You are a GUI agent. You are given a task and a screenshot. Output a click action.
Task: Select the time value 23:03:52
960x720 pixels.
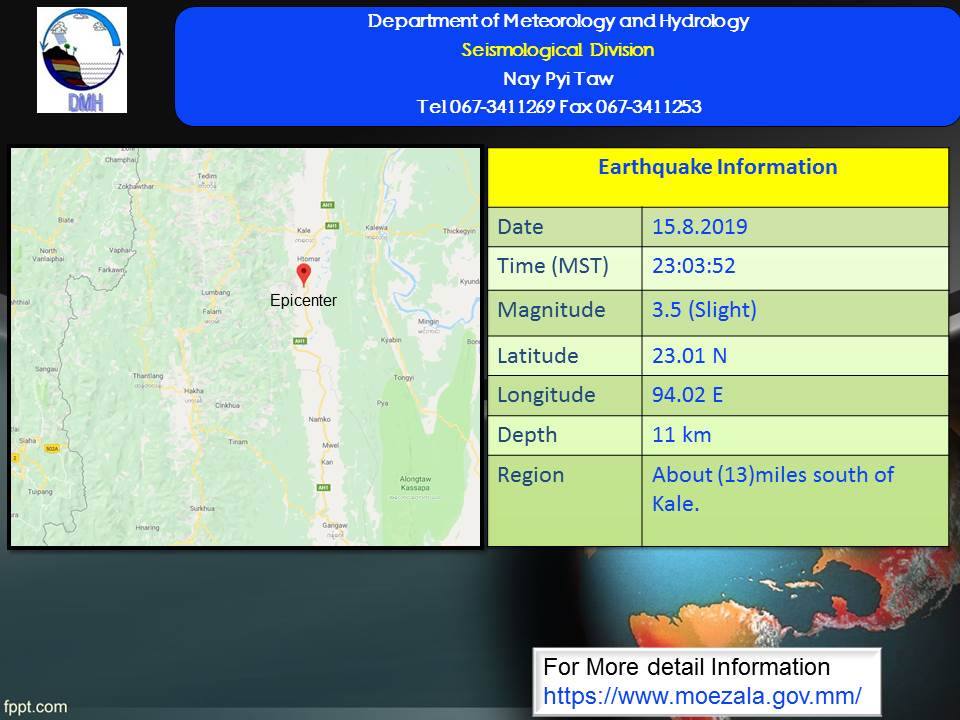(694, 266)
